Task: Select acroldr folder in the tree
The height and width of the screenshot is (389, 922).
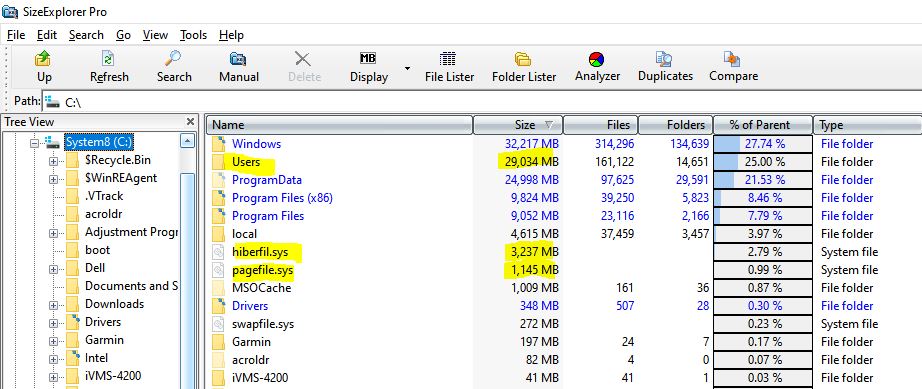Action: [x=103, y=214]
